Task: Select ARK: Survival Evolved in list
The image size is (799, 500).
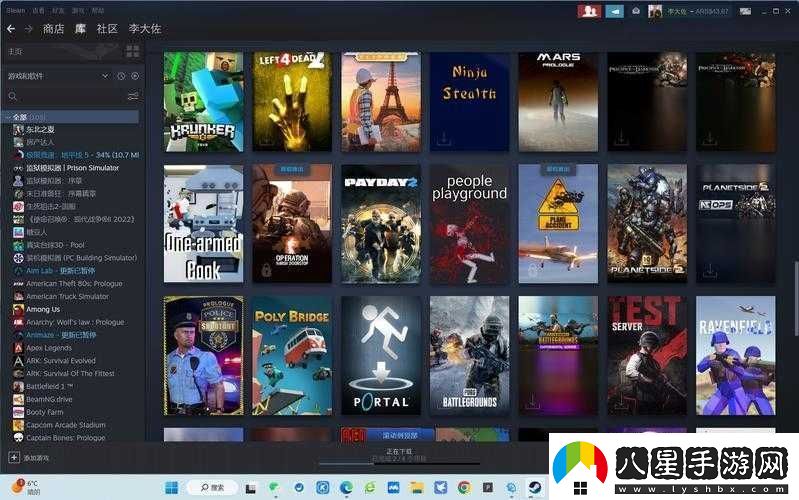Action: pyautogui.click(x=61, y=360)
